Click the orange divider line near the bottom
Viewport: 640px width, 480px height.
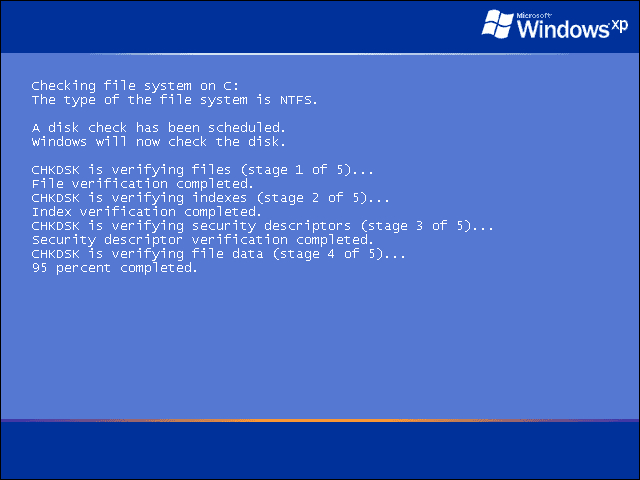tap(320, 420)
